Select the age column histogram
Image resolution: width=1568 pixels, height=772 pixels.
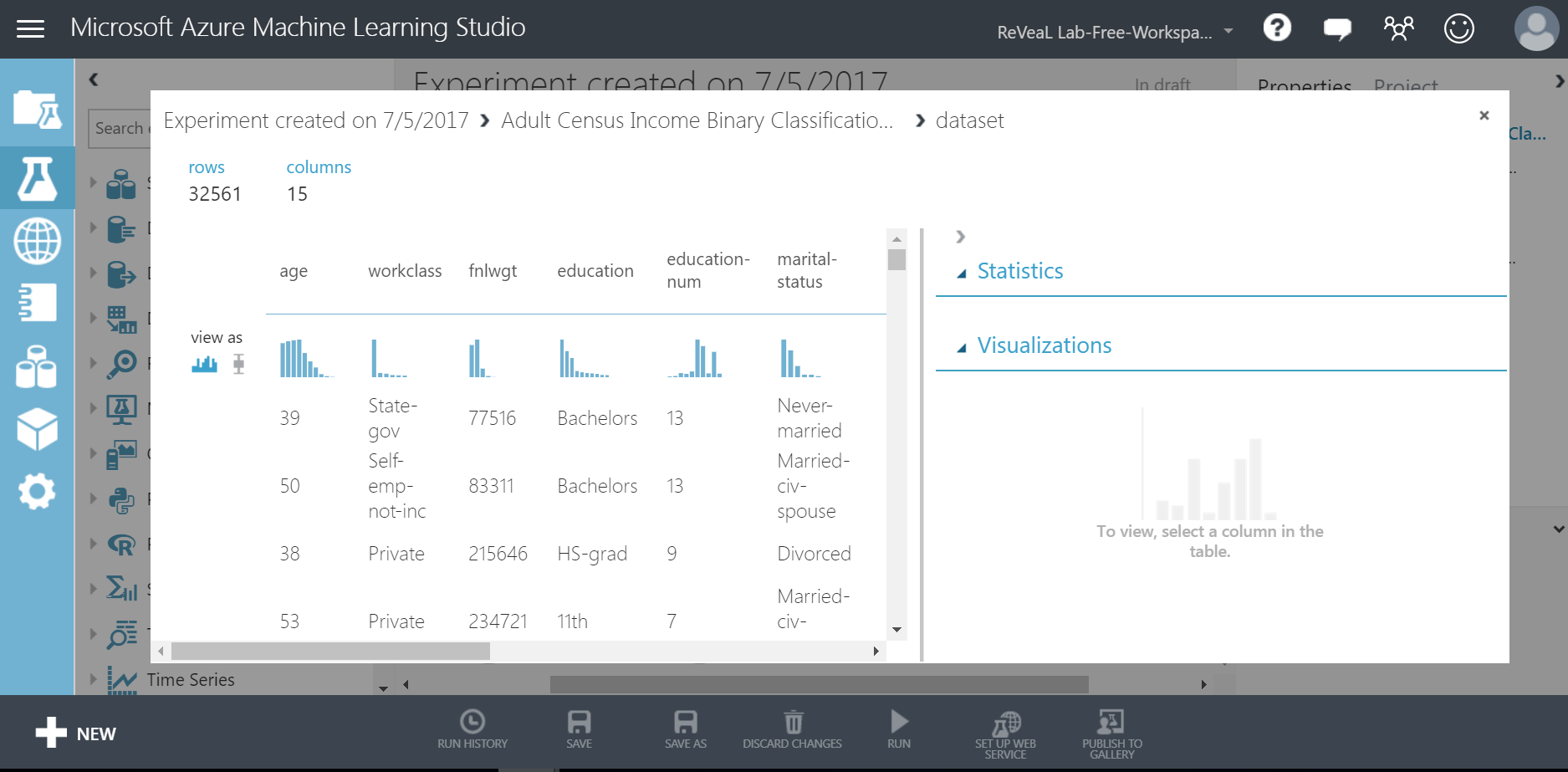click(x=306, y=358)
